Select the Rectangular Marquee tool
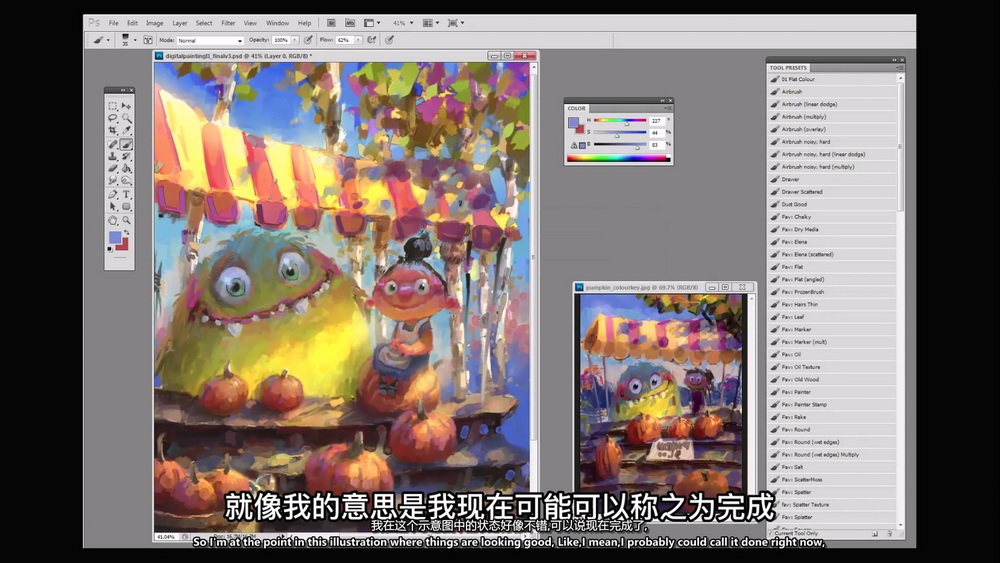Image resolution: width=1000 pixels, height=563 pixels. (x=113, y=106)
